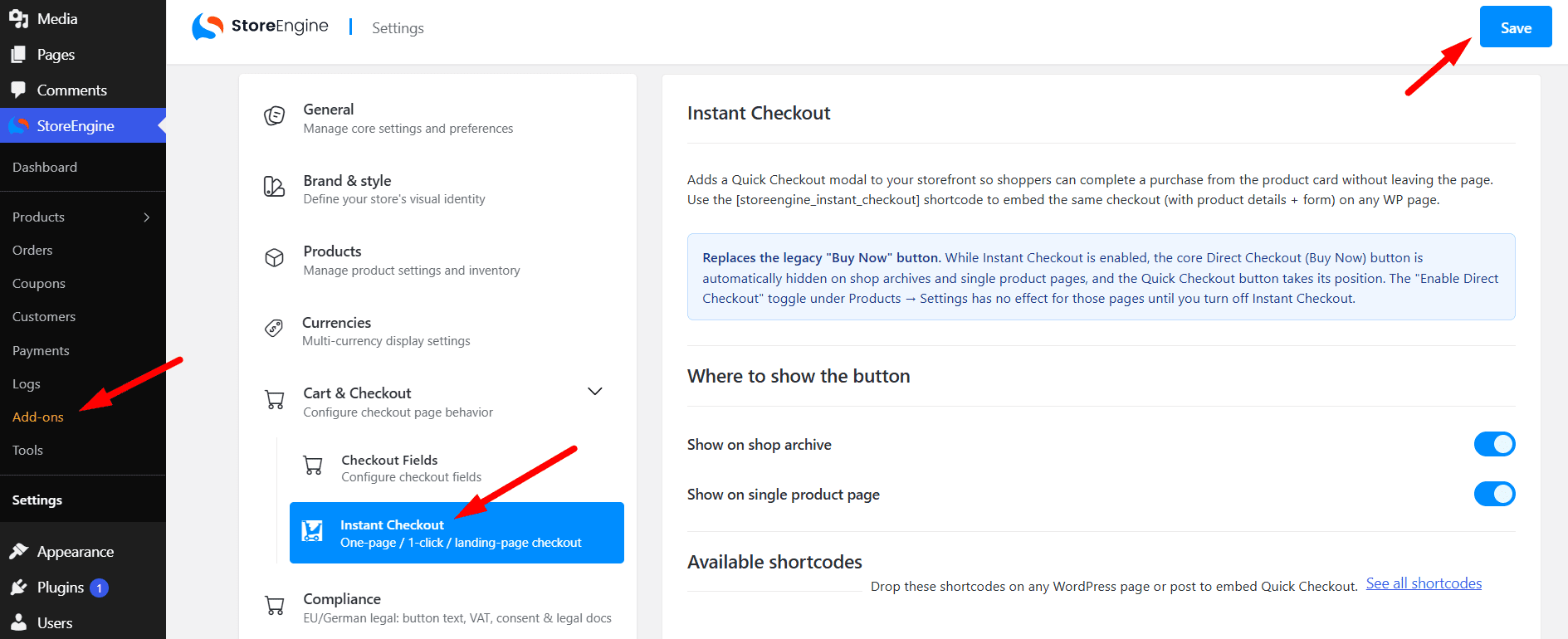Click the Instant Checkout heading
The image size is (1568, 639).
[x=759, y=113]
